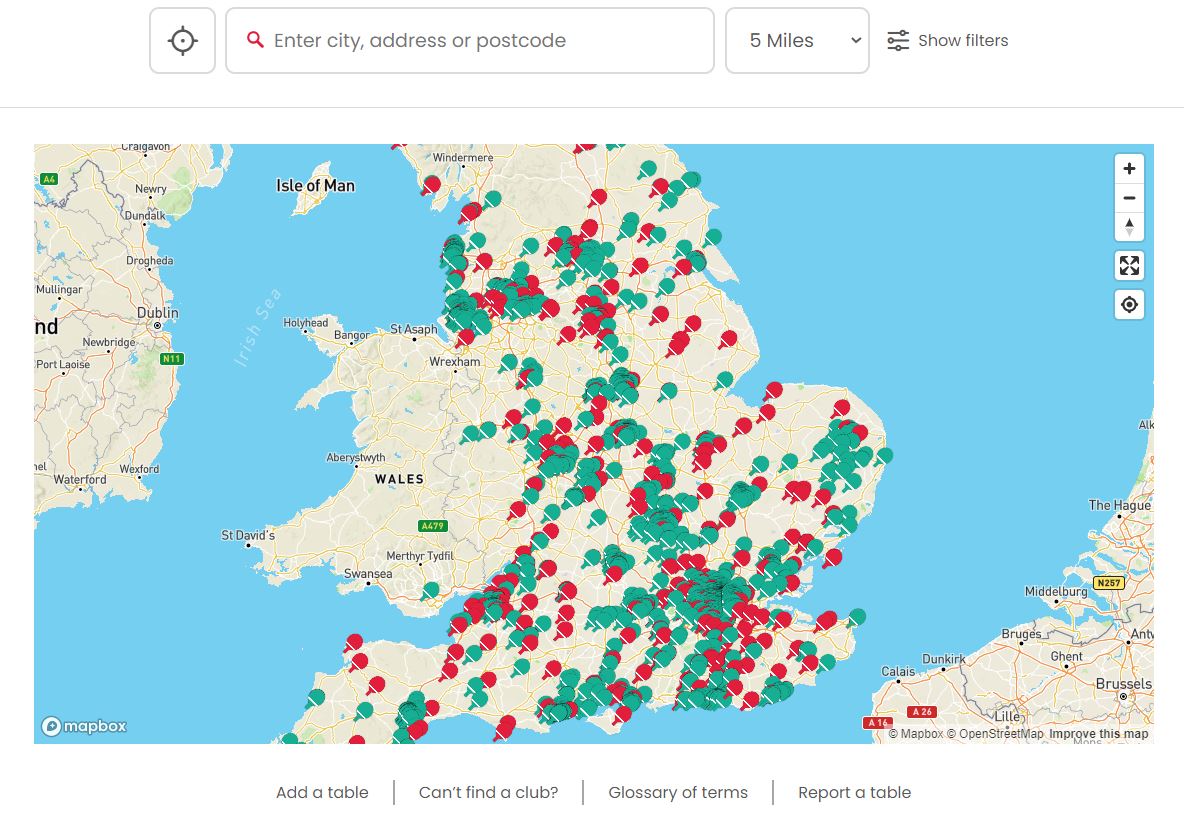The height and width of the screenshot is (832, 1184).
Task: Click the Middelburg map label
Action: tap(1056, 592)
